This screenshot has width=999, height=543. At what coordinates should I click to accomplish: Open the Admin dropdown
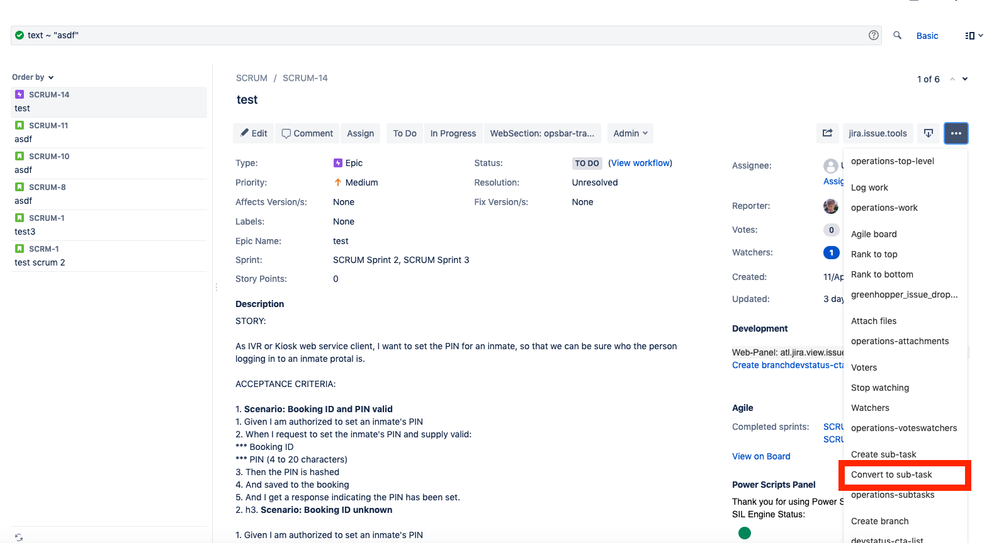click(x=630, y=133)
